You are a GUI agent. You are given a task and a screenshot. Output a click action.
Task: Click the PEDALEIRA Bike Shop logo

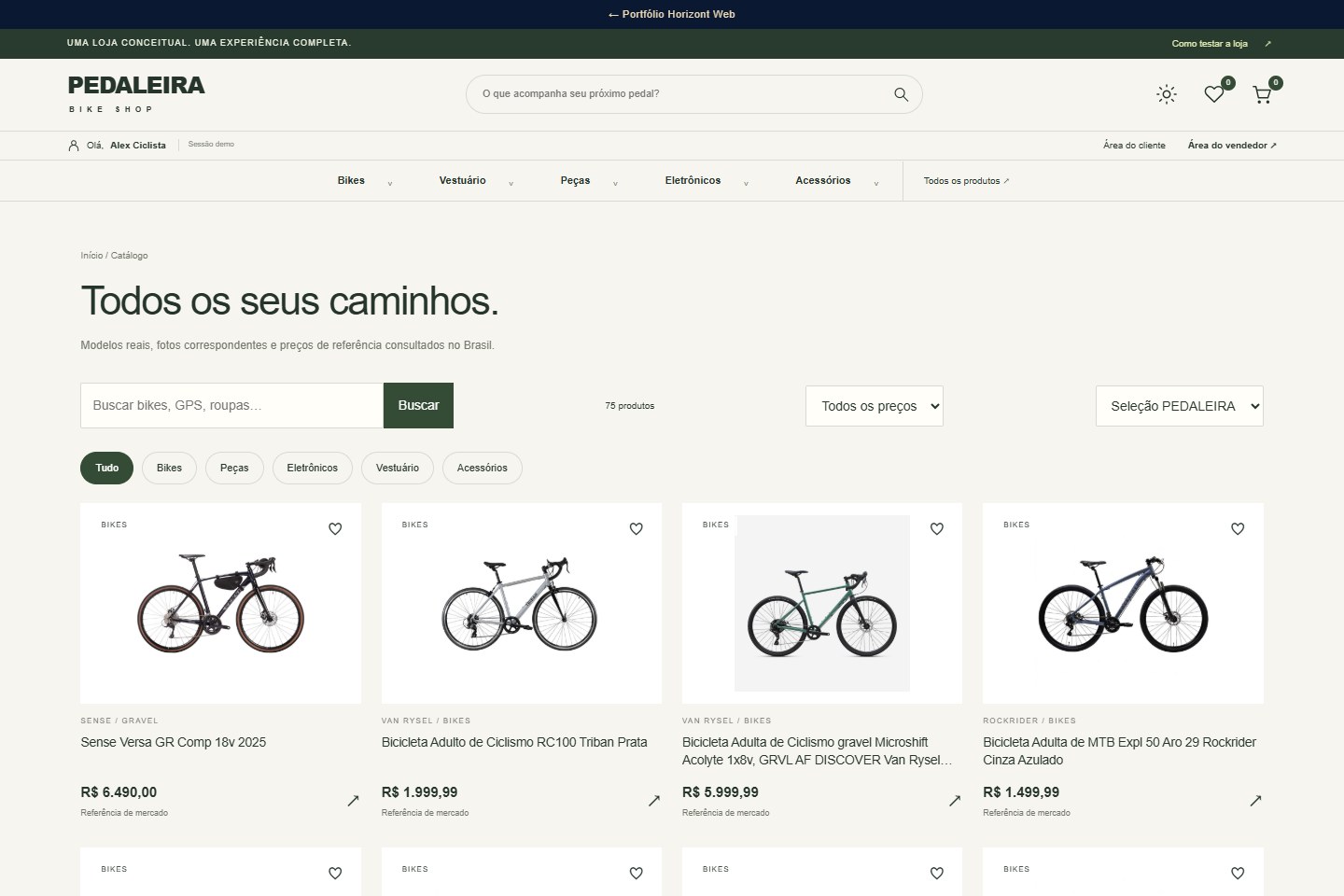tap(136, 94)
